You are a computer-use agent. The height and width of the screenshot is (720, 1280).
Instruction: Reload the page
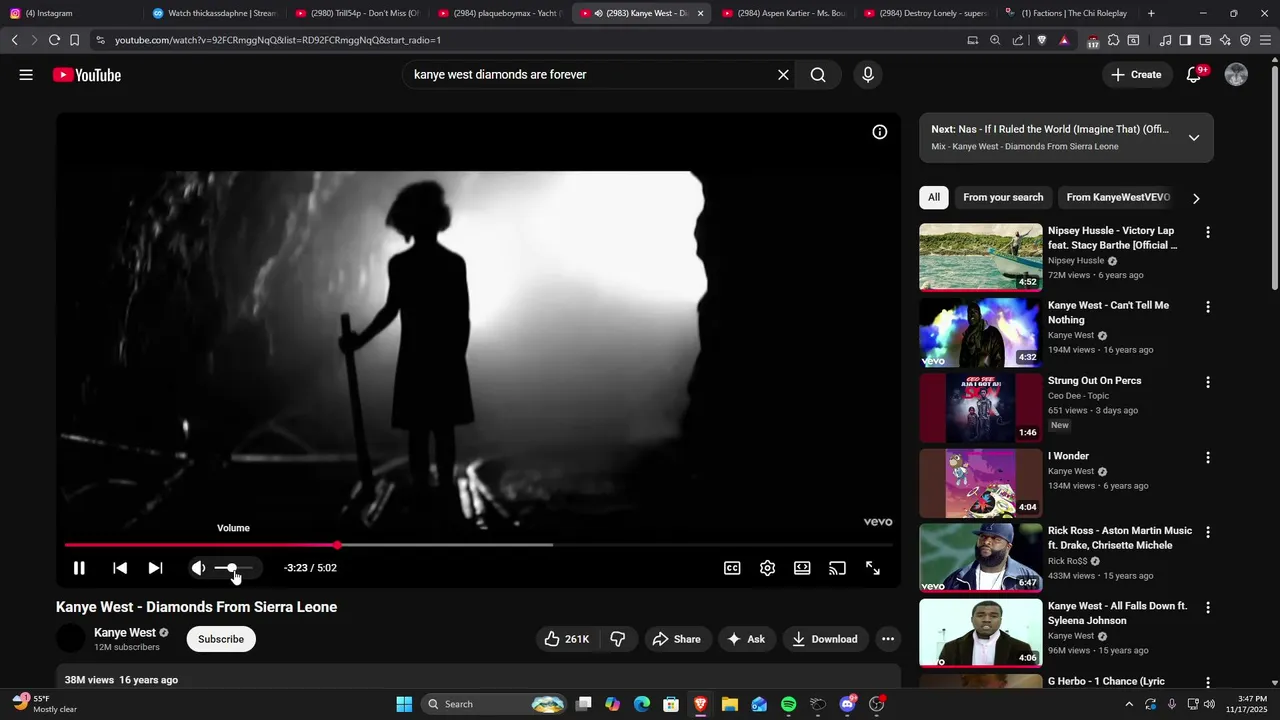pos(54,40)
